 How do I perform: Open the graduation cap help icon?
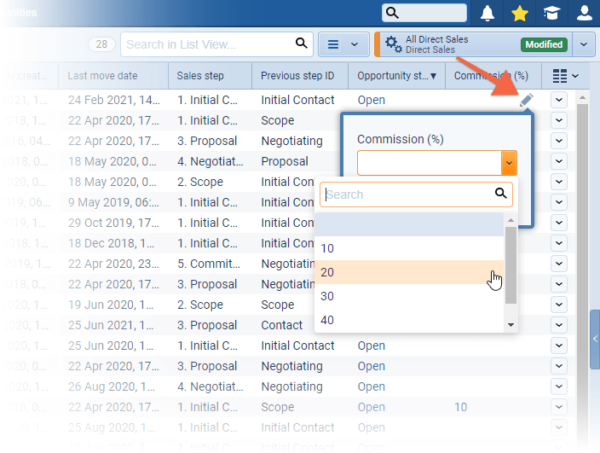click(x=551, y=13)
